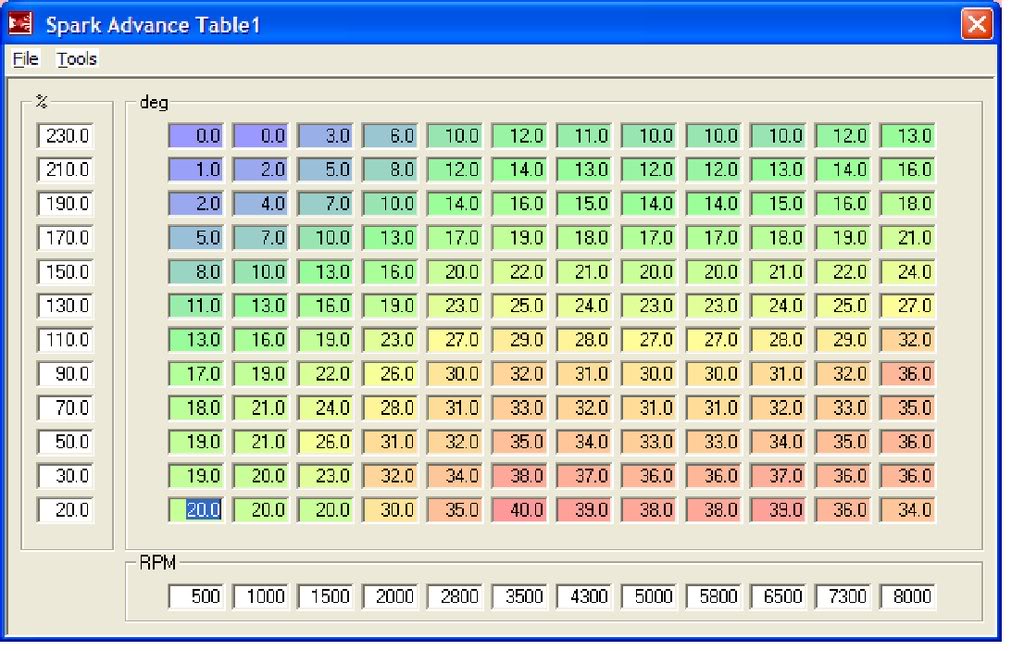
Task: Select the 20.0 load percentage field
Action: tap(64, 510)
